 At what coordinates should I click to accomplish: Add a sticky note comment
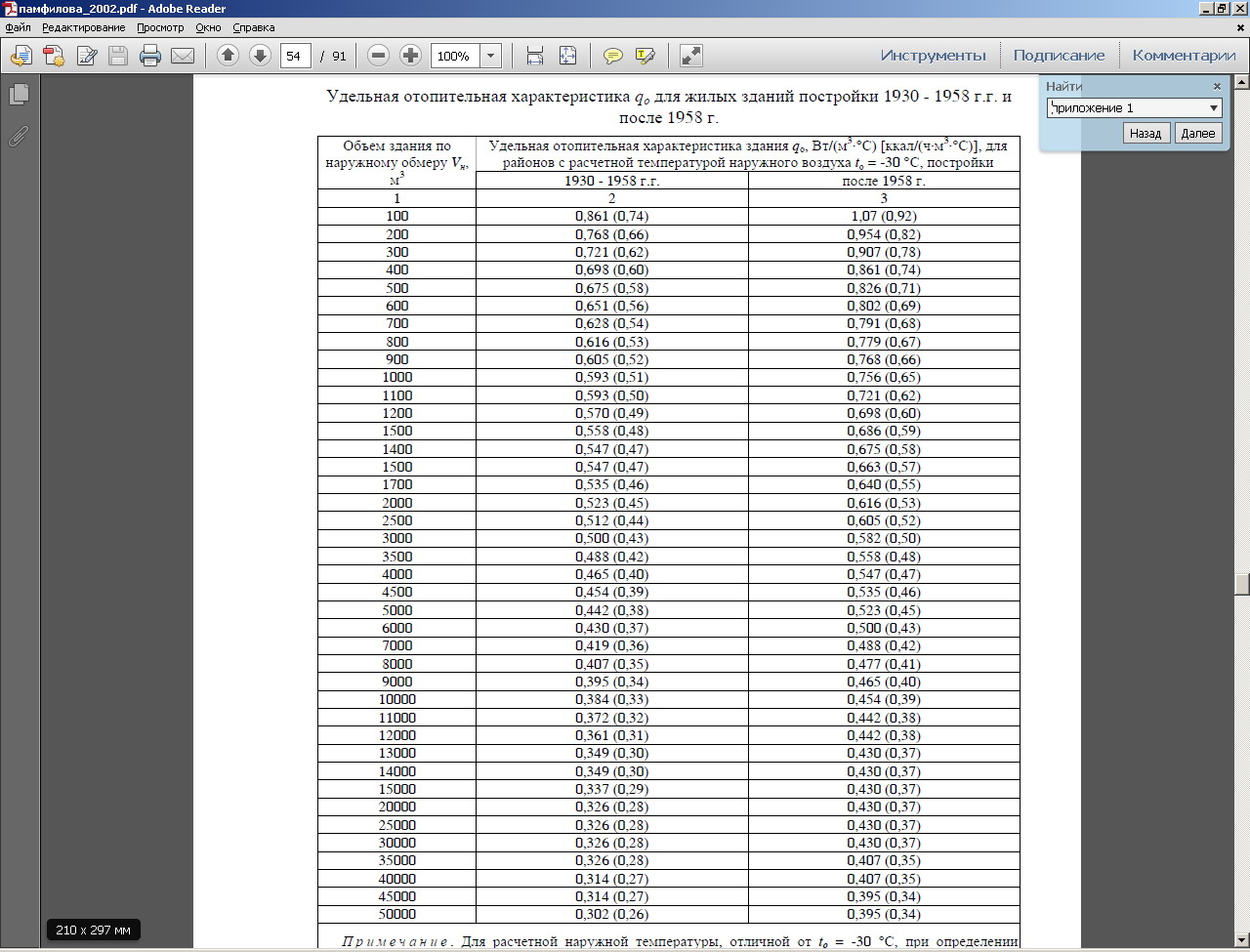(613, 56)
